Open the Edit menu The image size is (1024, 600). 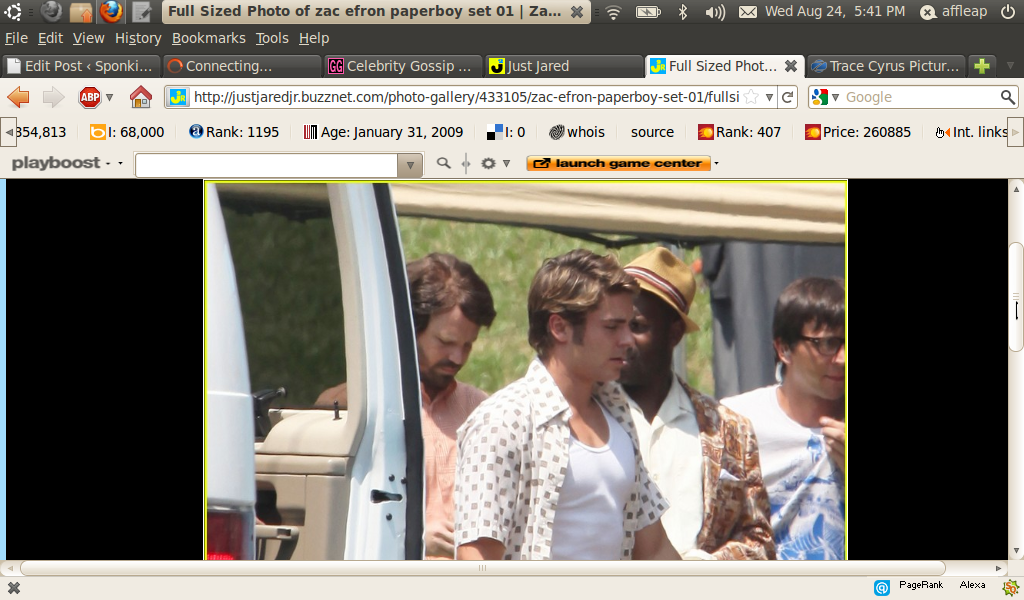click(x=50, y=39)
